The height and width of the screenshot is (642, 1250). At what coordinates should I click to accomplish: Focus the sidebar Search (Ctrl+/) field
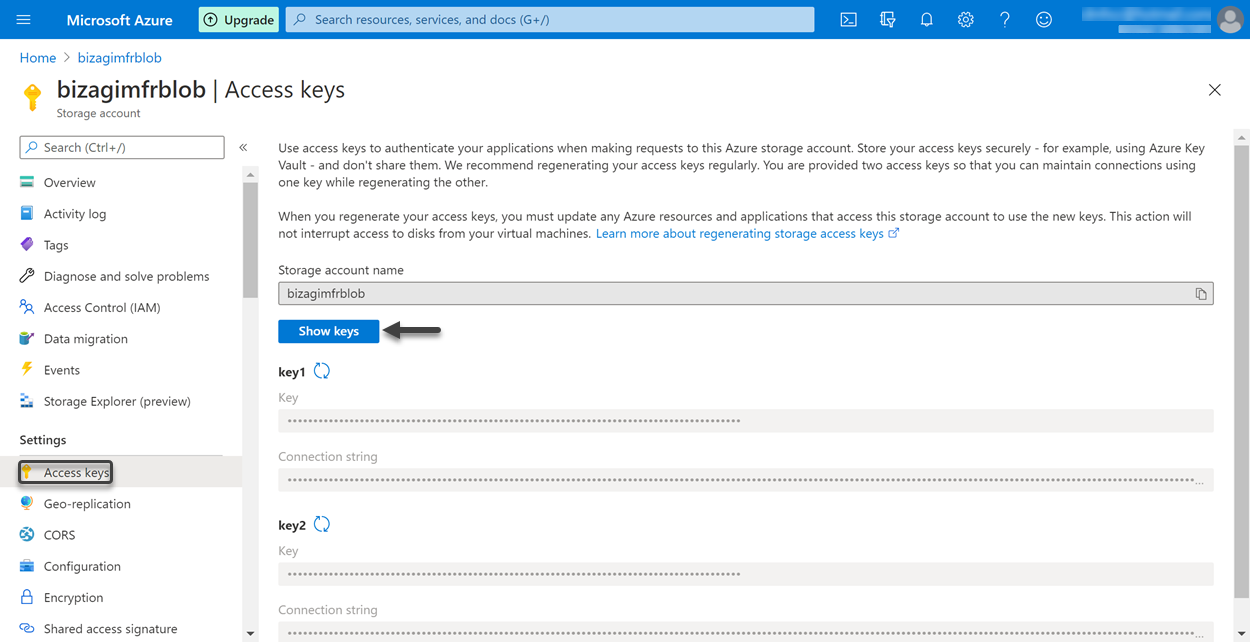tap(122, 147)
